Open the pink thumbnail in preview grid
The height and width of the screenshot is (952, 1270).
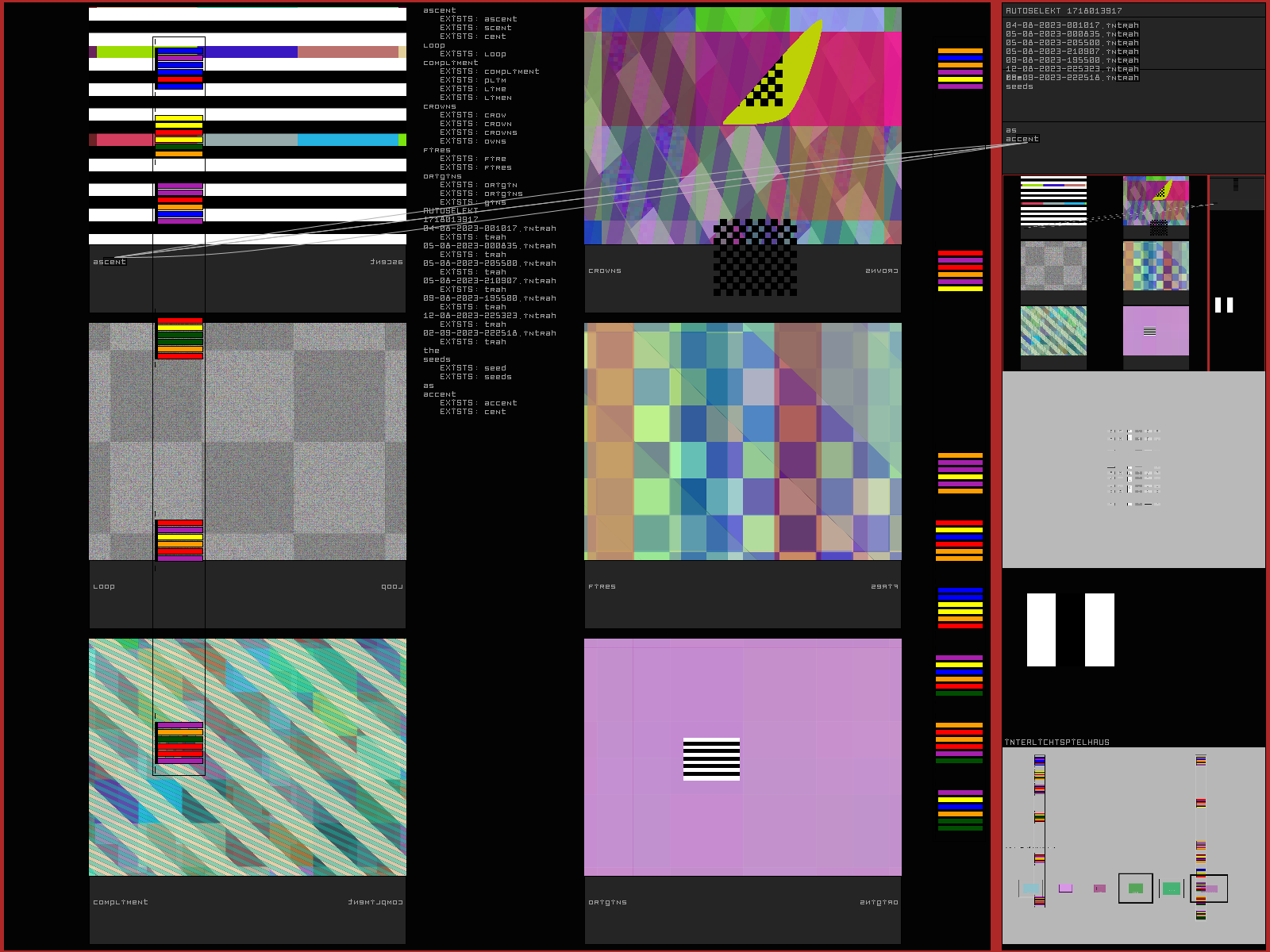tap(1156, 331)
